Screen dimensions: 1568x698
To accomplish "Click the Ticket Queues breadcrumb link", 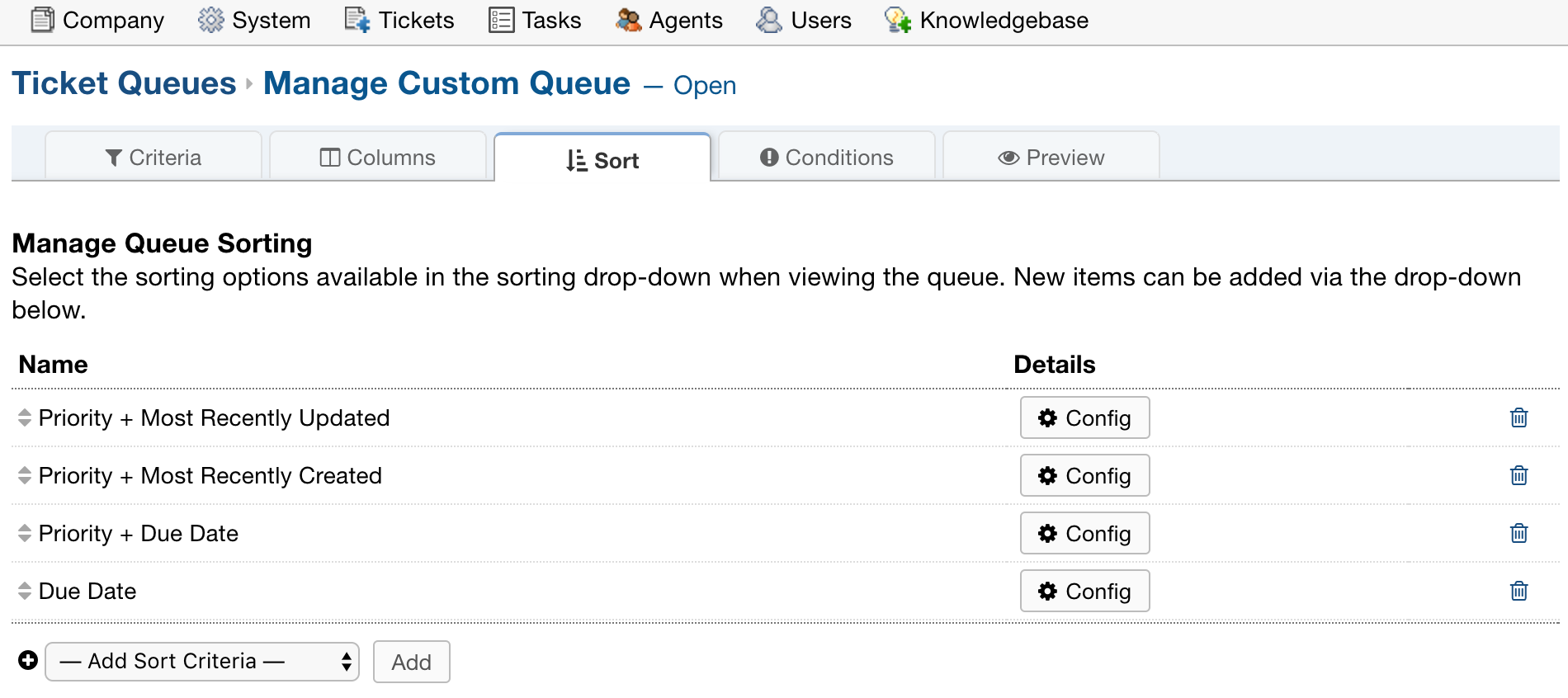I will [124, 83].
